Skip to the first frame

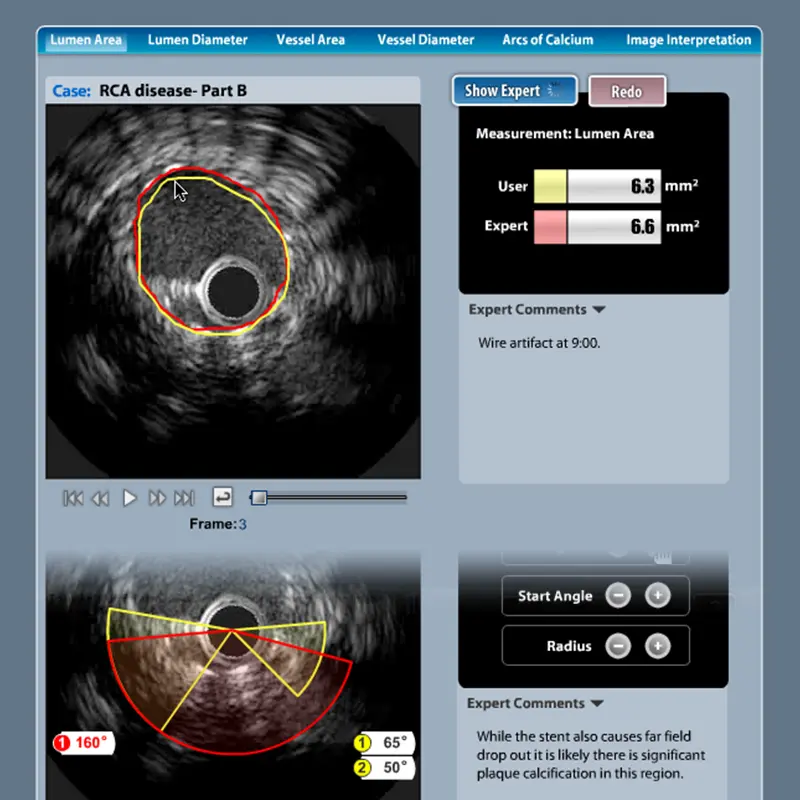71,498
